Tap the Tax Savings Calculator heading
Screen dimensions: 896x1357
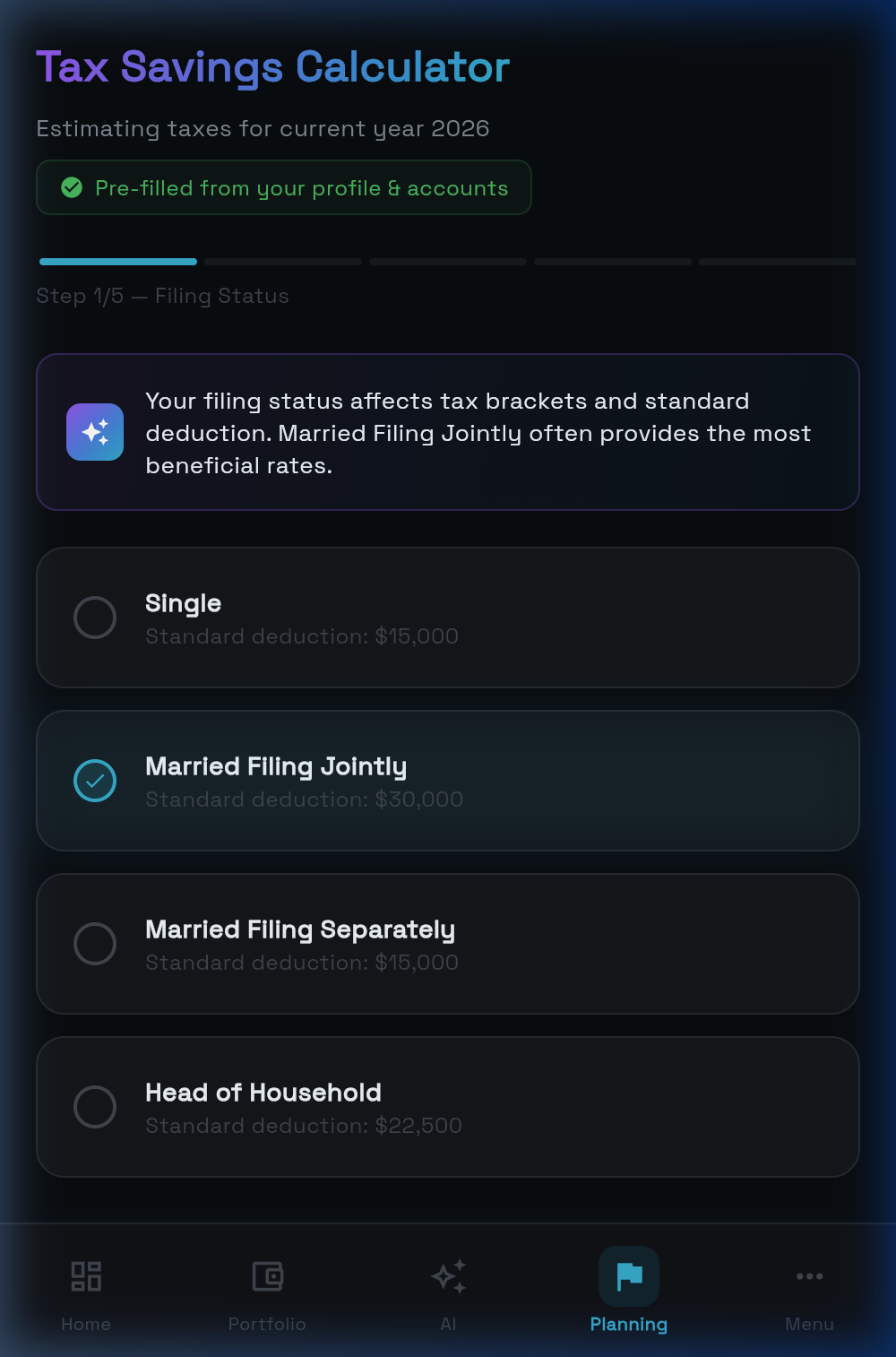pyautogui.click(x=271, y=66)
